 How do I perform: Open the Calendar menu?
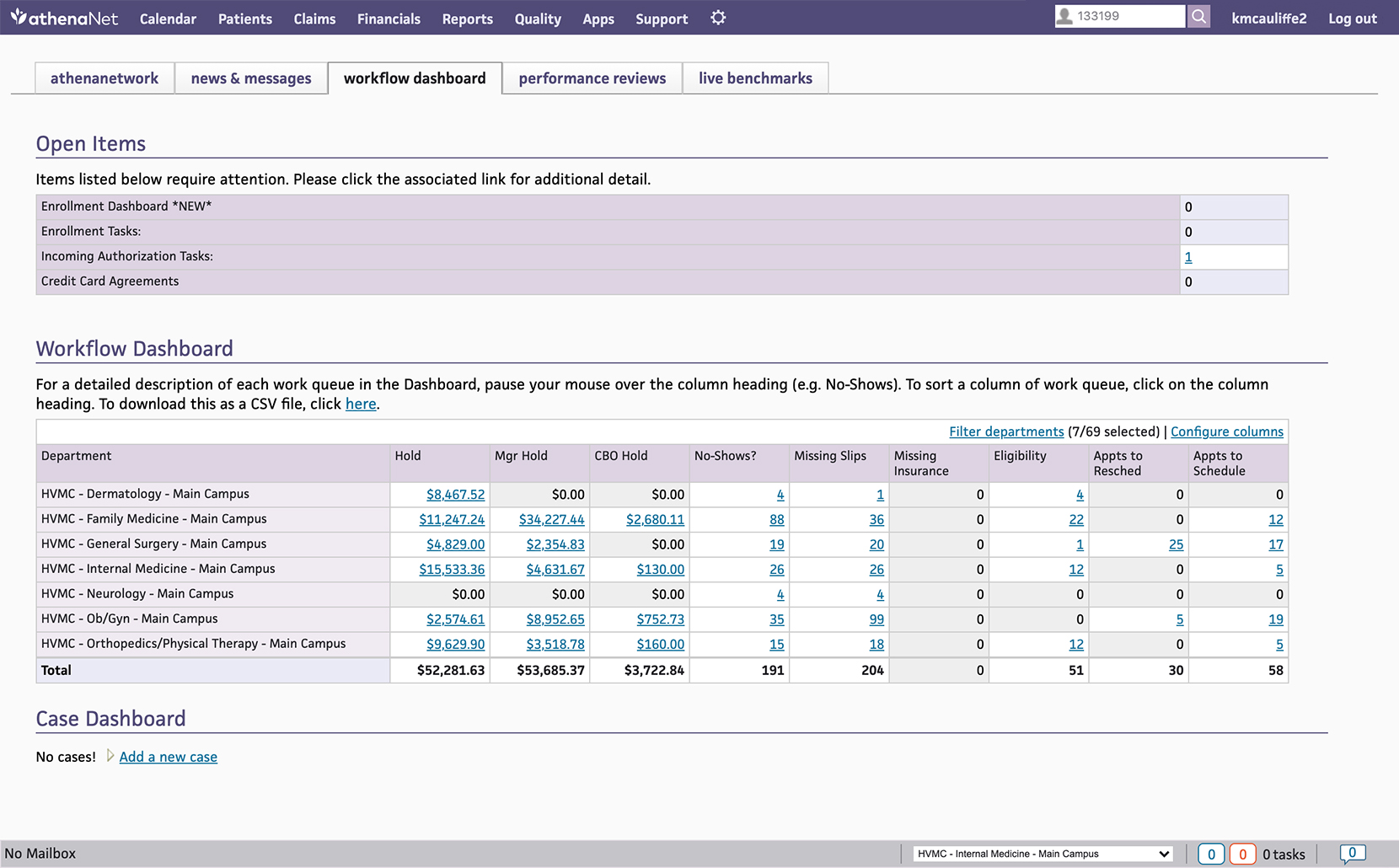pos(168,19)
